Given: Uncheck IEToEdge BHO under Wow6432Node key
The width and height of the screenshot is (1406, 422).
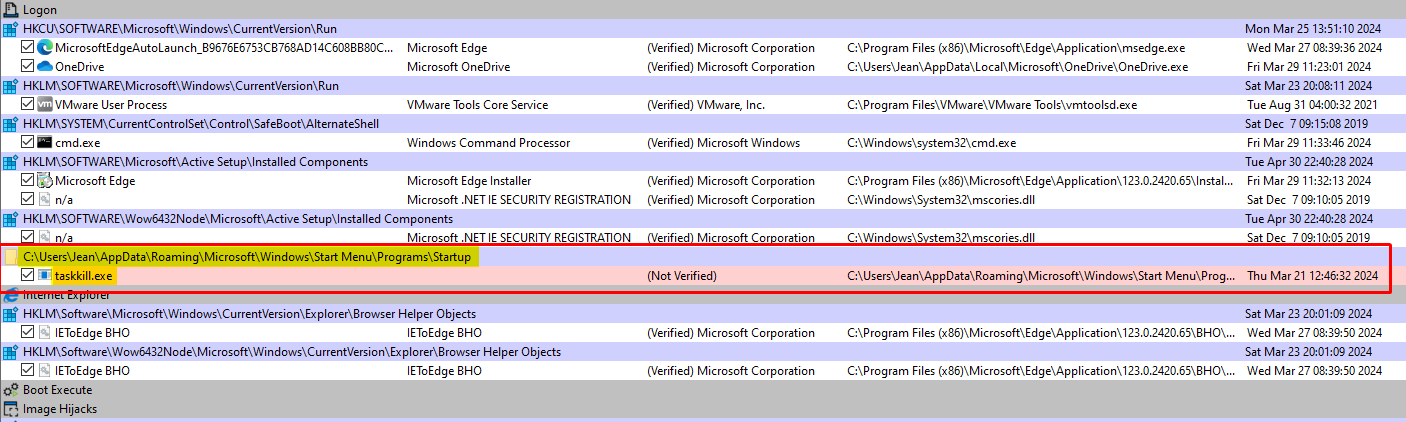Looking at the screenshot, I should (x=28, y=370).
